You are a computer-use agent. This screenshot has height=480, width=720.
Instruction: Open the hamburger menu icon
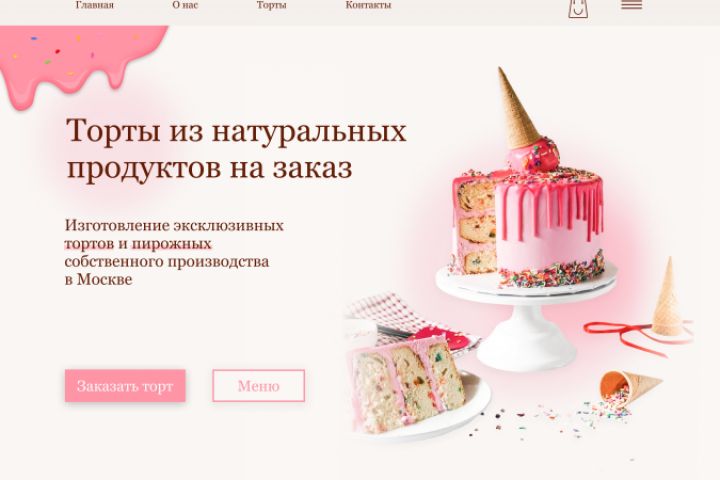click(631, 5)
